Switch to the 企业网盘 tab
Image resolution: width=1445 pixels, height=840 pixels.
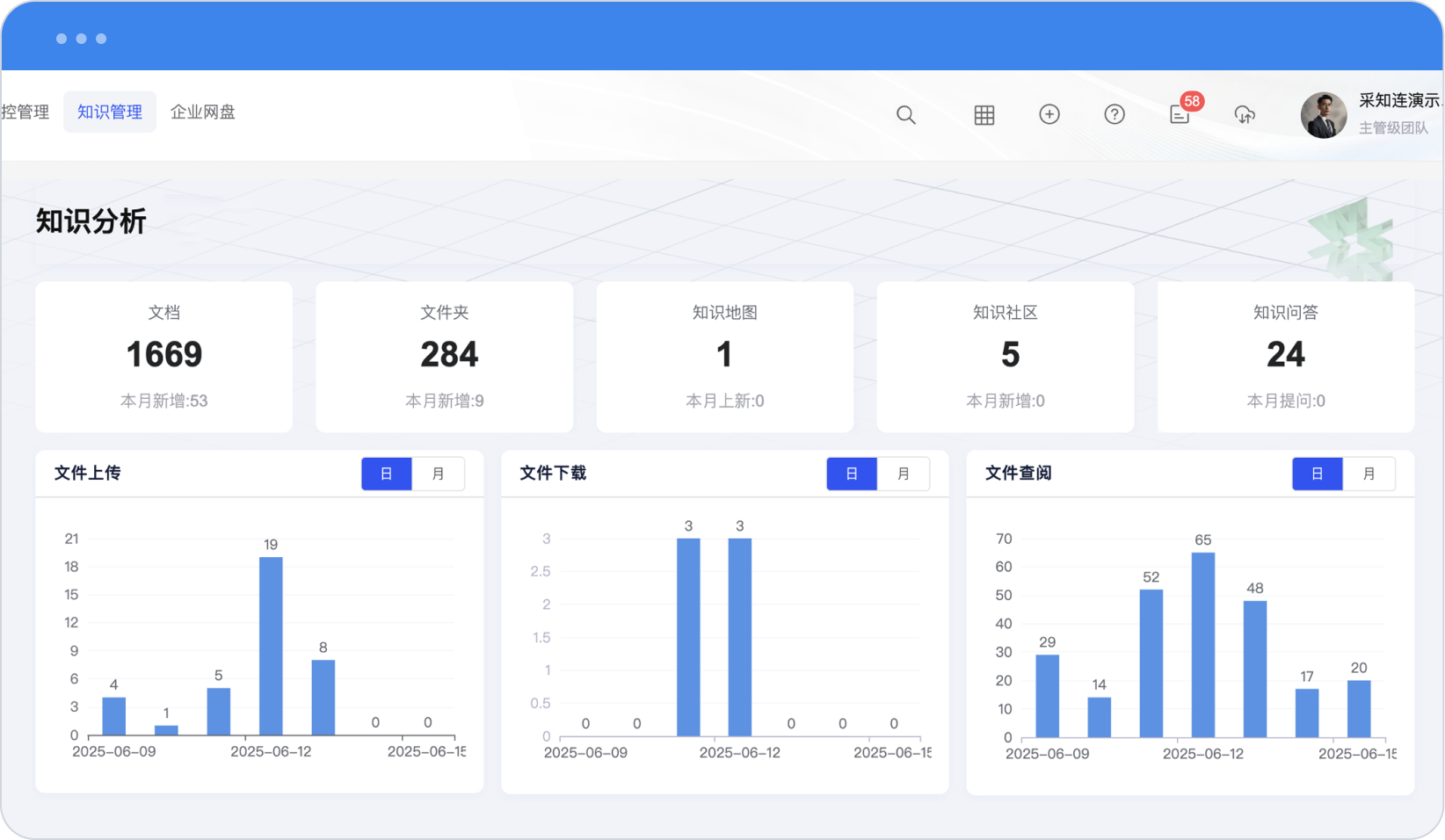point(203,112)
